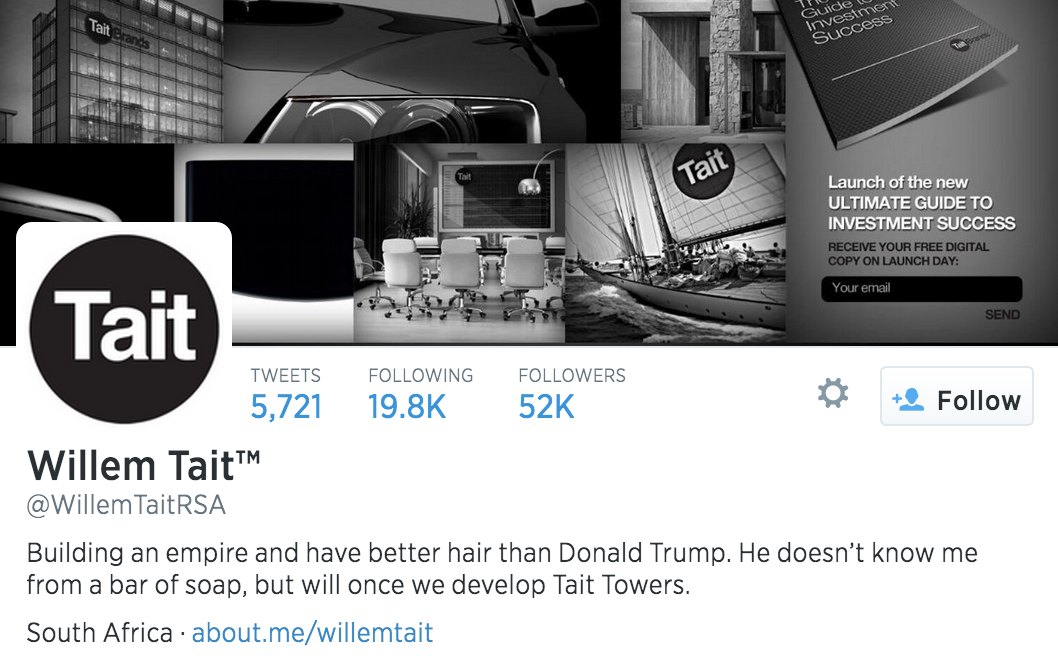Screen dimensions: 1058x668
Task: Open the Tait profile picture
Action: click(124, 329)
